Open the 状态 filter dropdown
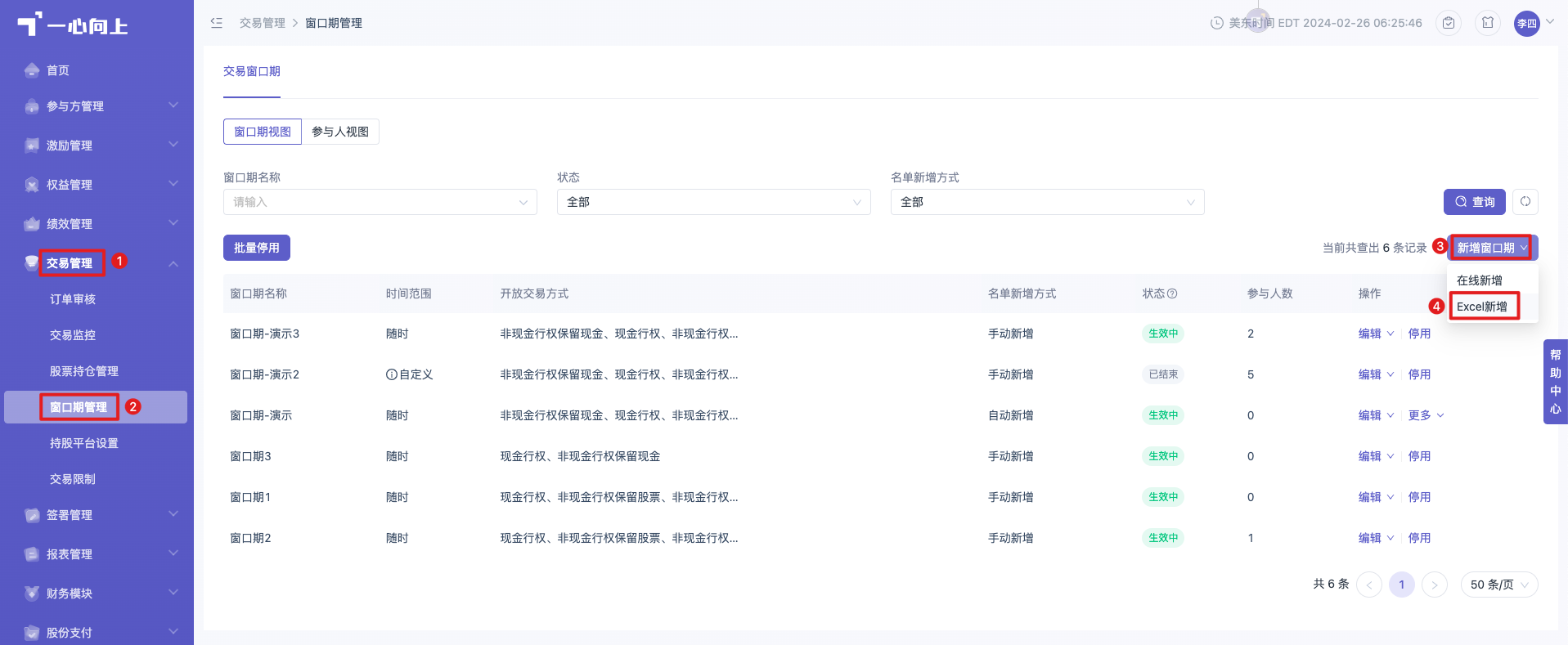The height and width of the screenshot is (645, 1568). (714, 202)
